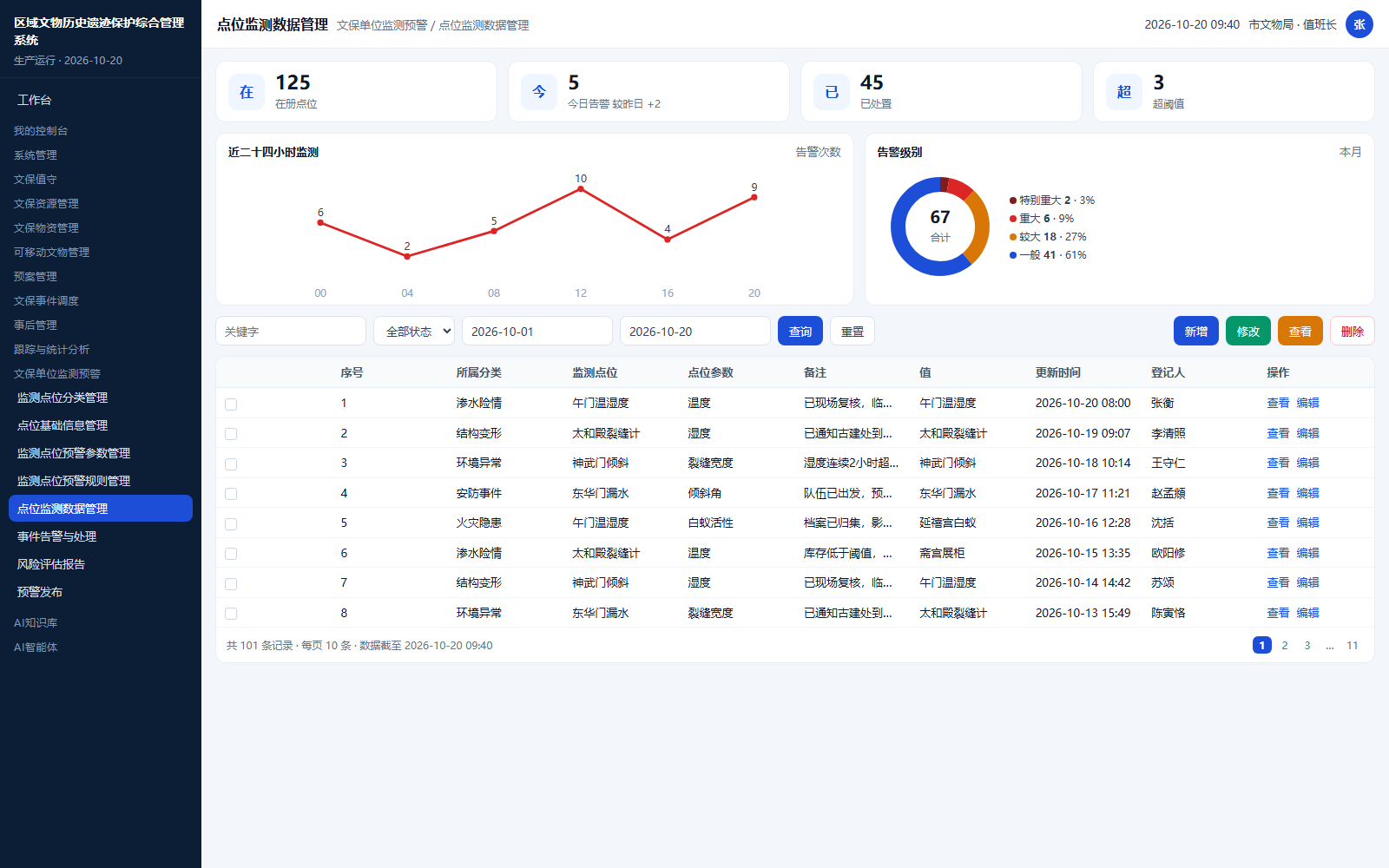This screenshot has height=868, width=1389.
Task: Click the 关键字 search field
Action: click(x=291, y=332)
